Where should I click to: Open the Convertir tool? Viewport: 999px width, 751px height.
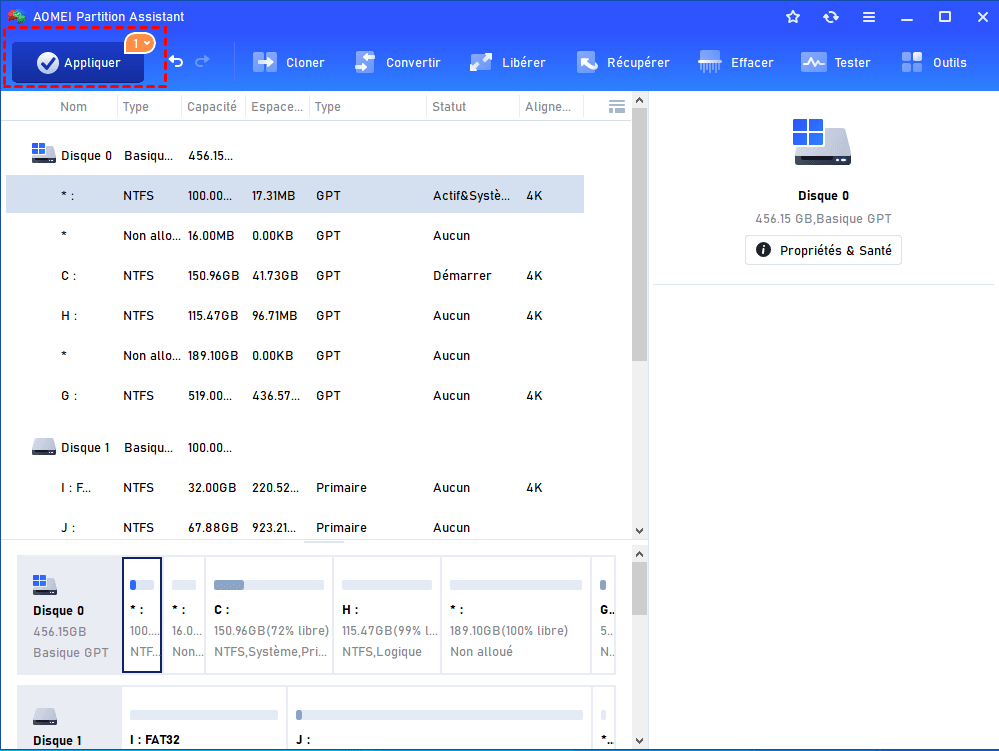click(398, 62)
